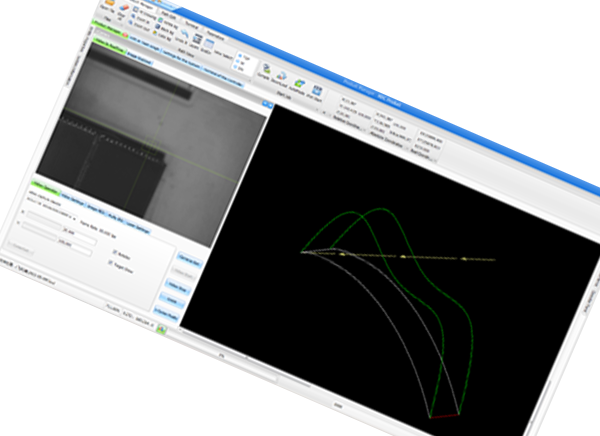Switch to the Terminal ribbon tab
This screenshot has height=436, width=600.
click(x=192, y=24)
